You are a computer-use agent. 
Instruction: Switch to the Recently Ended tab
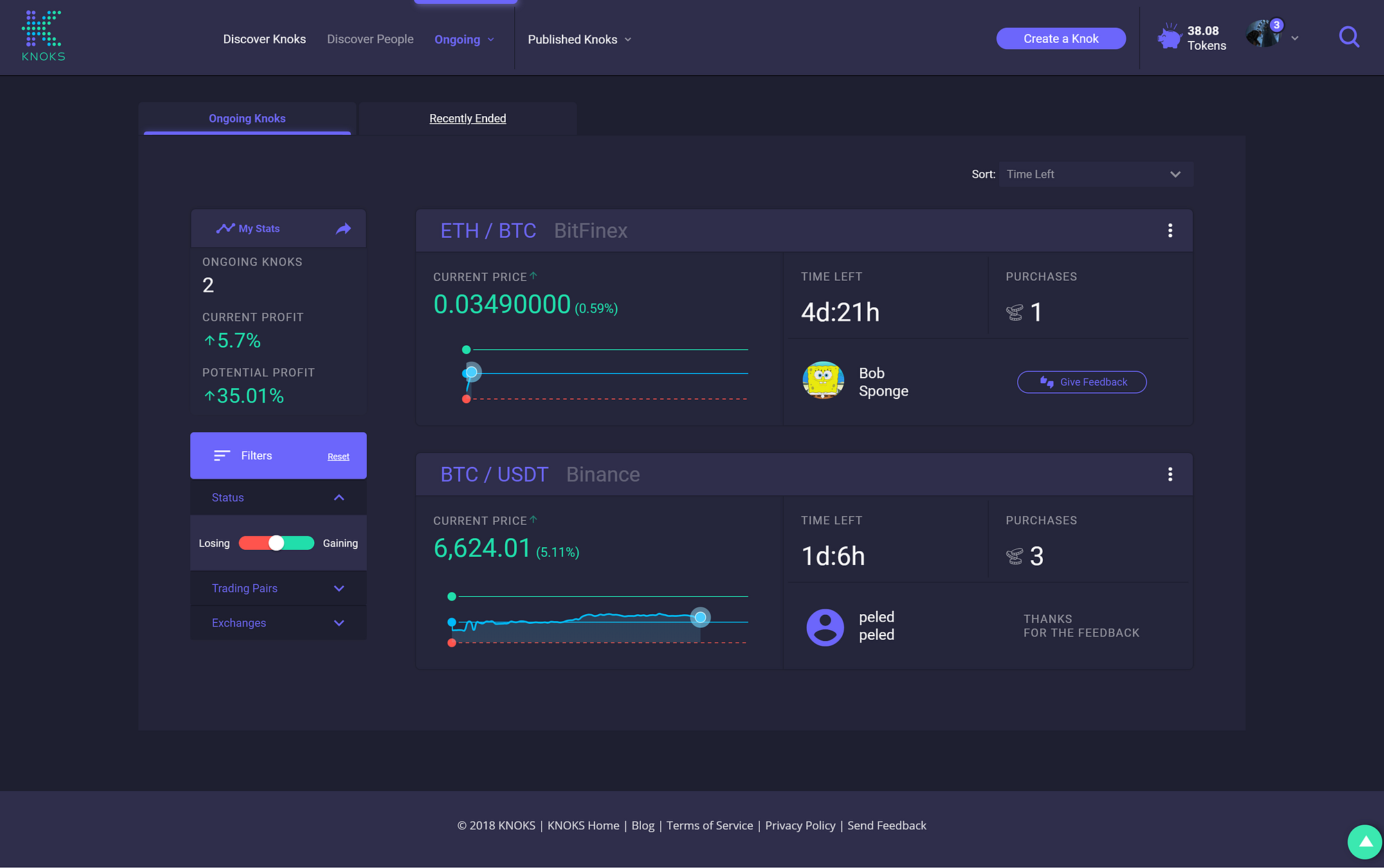point(468,118)
